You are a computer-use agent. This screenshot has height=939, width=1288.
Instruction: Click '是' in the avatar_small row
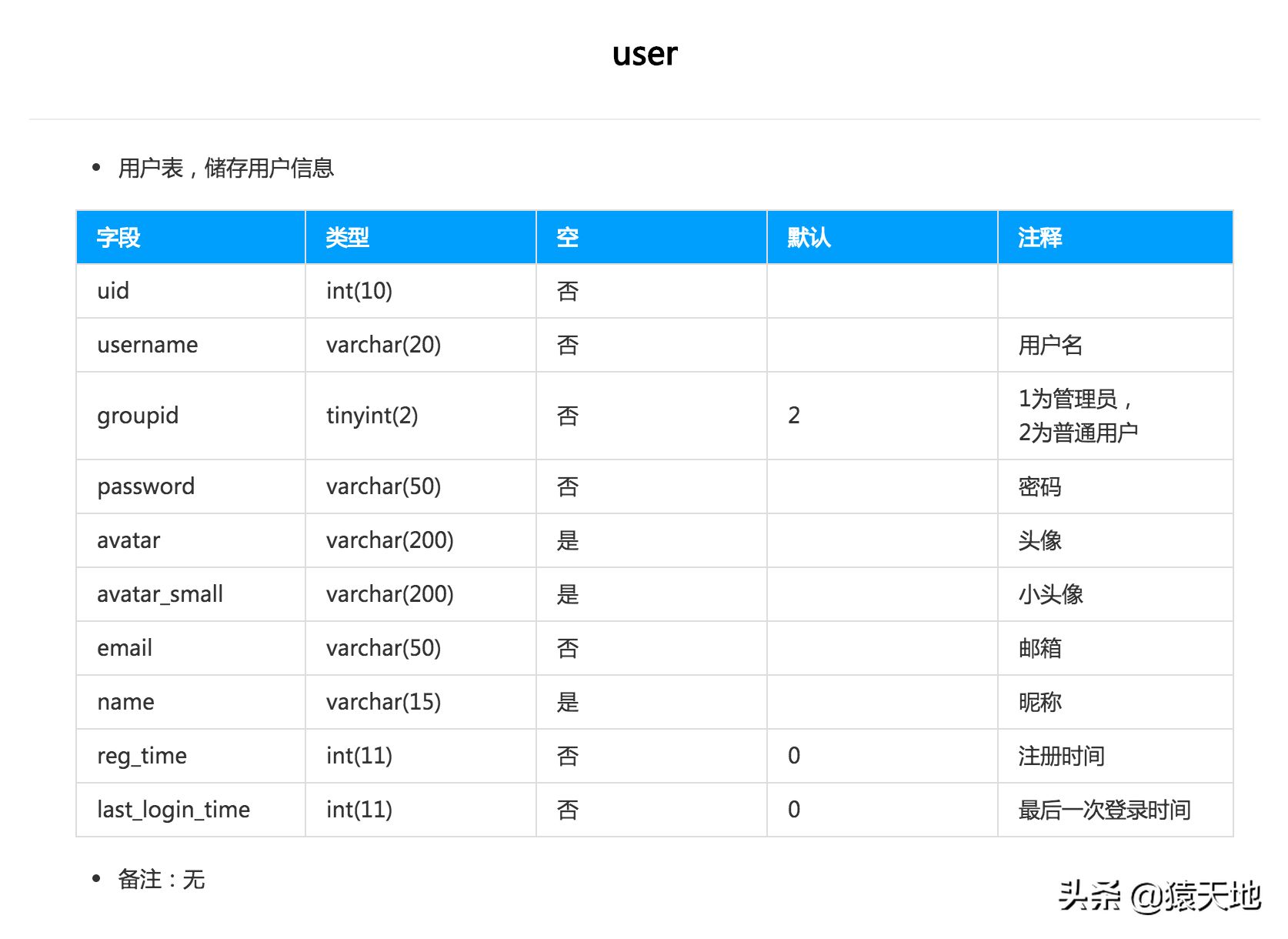point(568,594)
